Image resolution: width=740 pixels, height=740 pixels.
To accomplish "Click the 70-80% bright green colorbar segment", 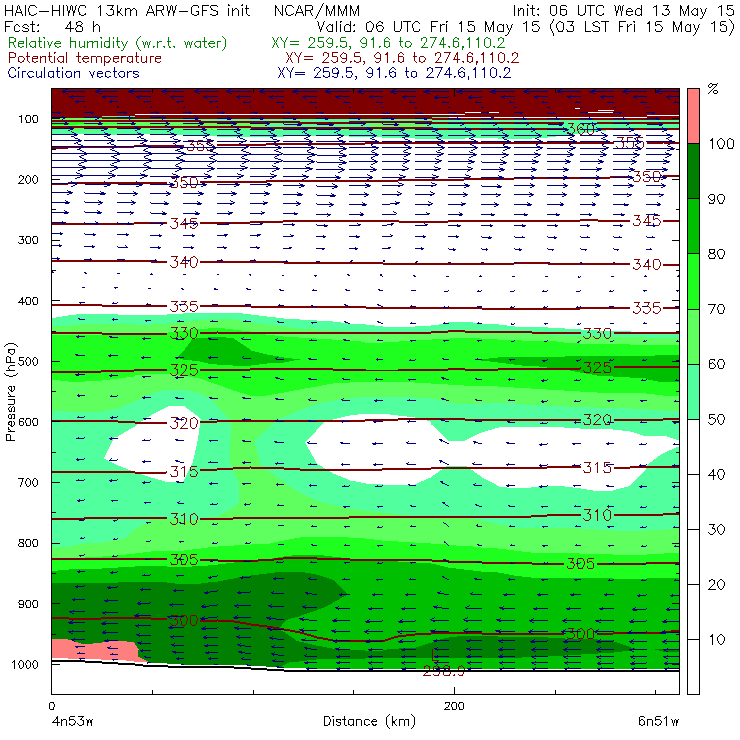I will tap(693, 281).
